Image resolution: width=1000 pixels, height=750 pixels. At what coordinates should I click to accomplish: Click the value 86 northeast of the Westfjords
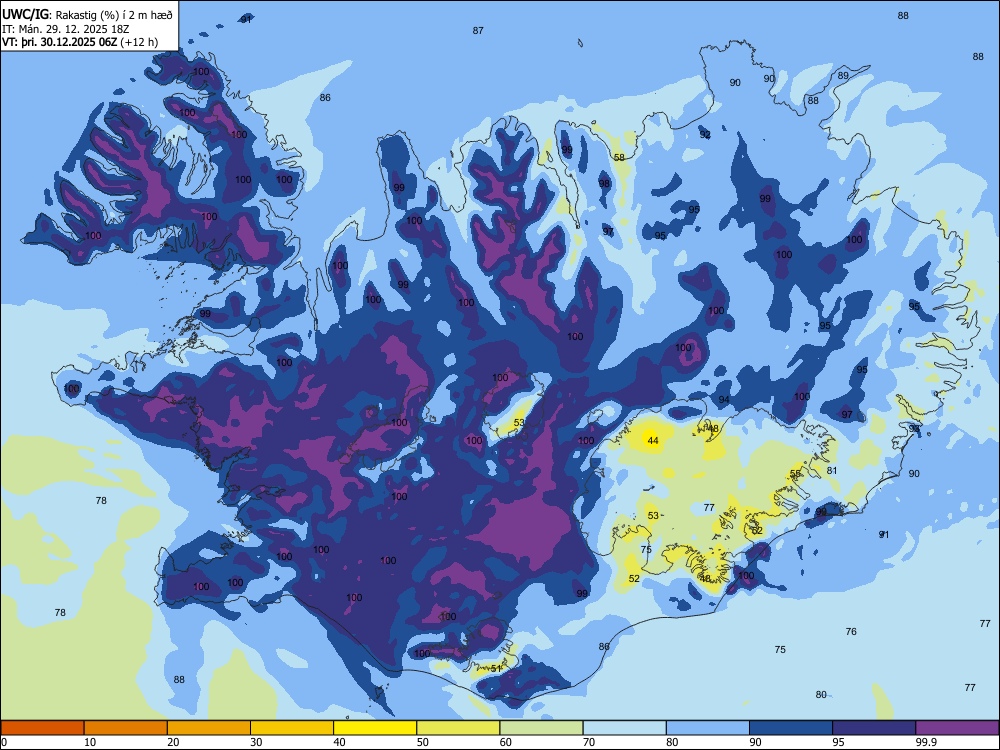click(325, 98)
